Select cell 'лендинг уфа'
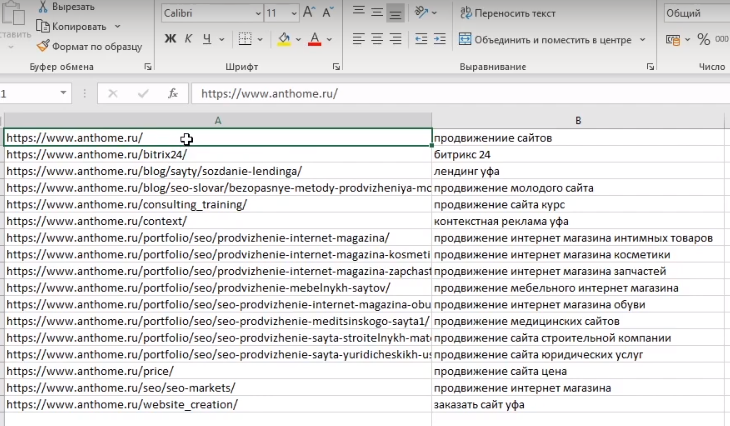 coord(578,171)
